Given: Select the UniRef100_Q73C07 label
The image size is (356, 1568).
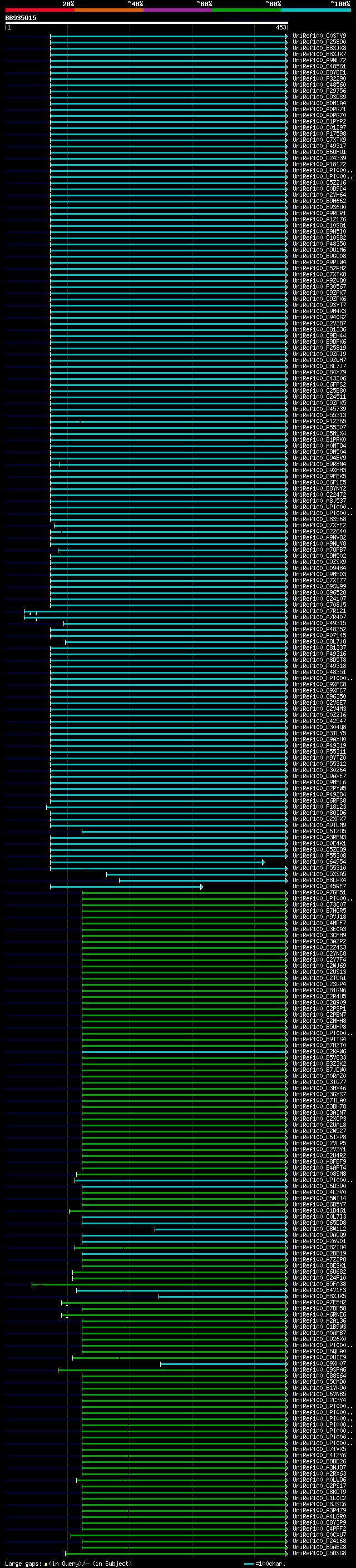Looking at the screenshot, I should [319, 904].
